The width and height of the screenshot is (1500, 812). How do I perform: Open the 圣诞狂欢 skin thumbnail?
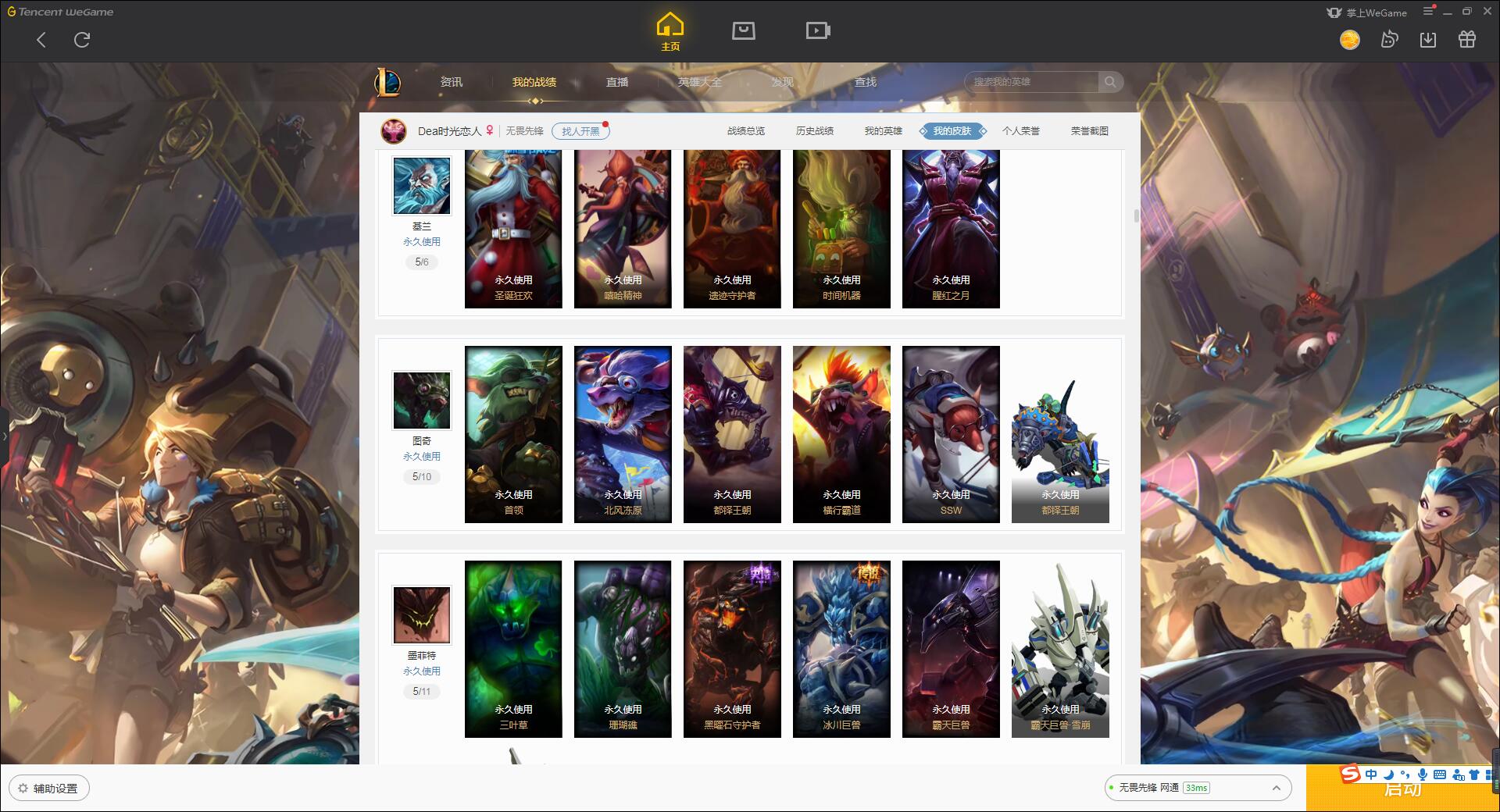(x=513, y=230)
